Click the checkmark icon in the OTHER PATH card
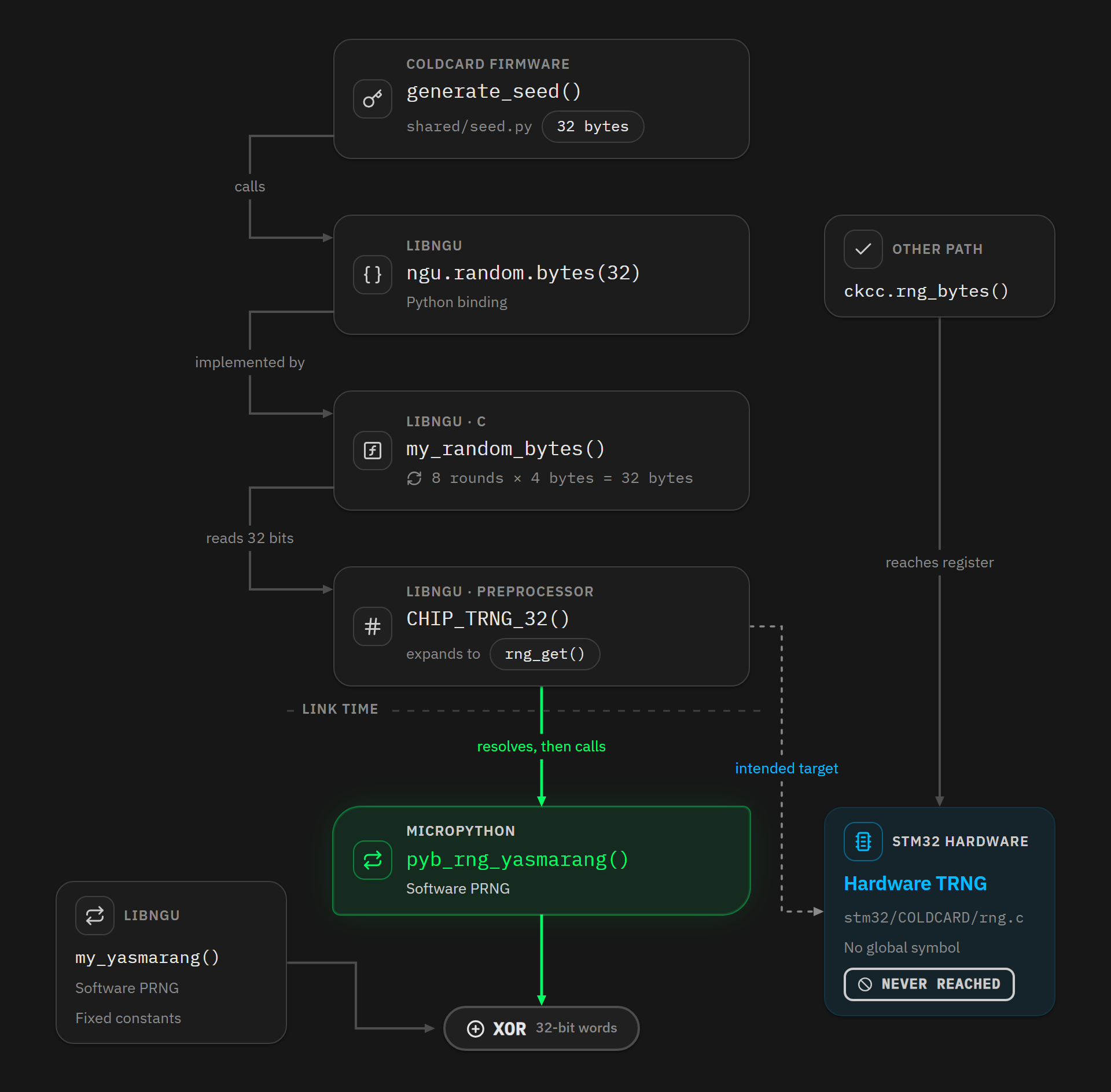This screenshot has width=1111, height=1092. [863, 249]
